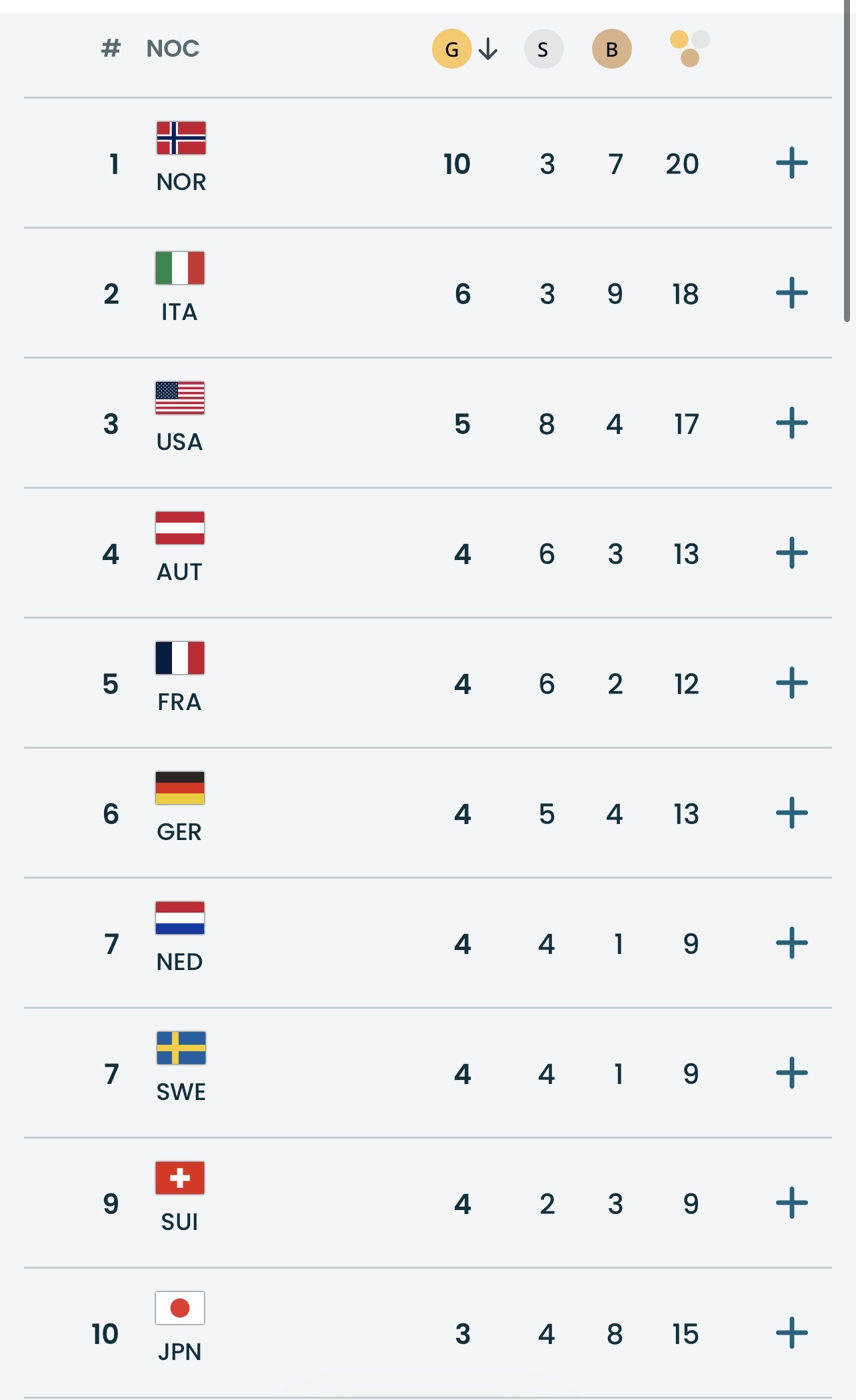Click the NOC column header

(172, 48)
